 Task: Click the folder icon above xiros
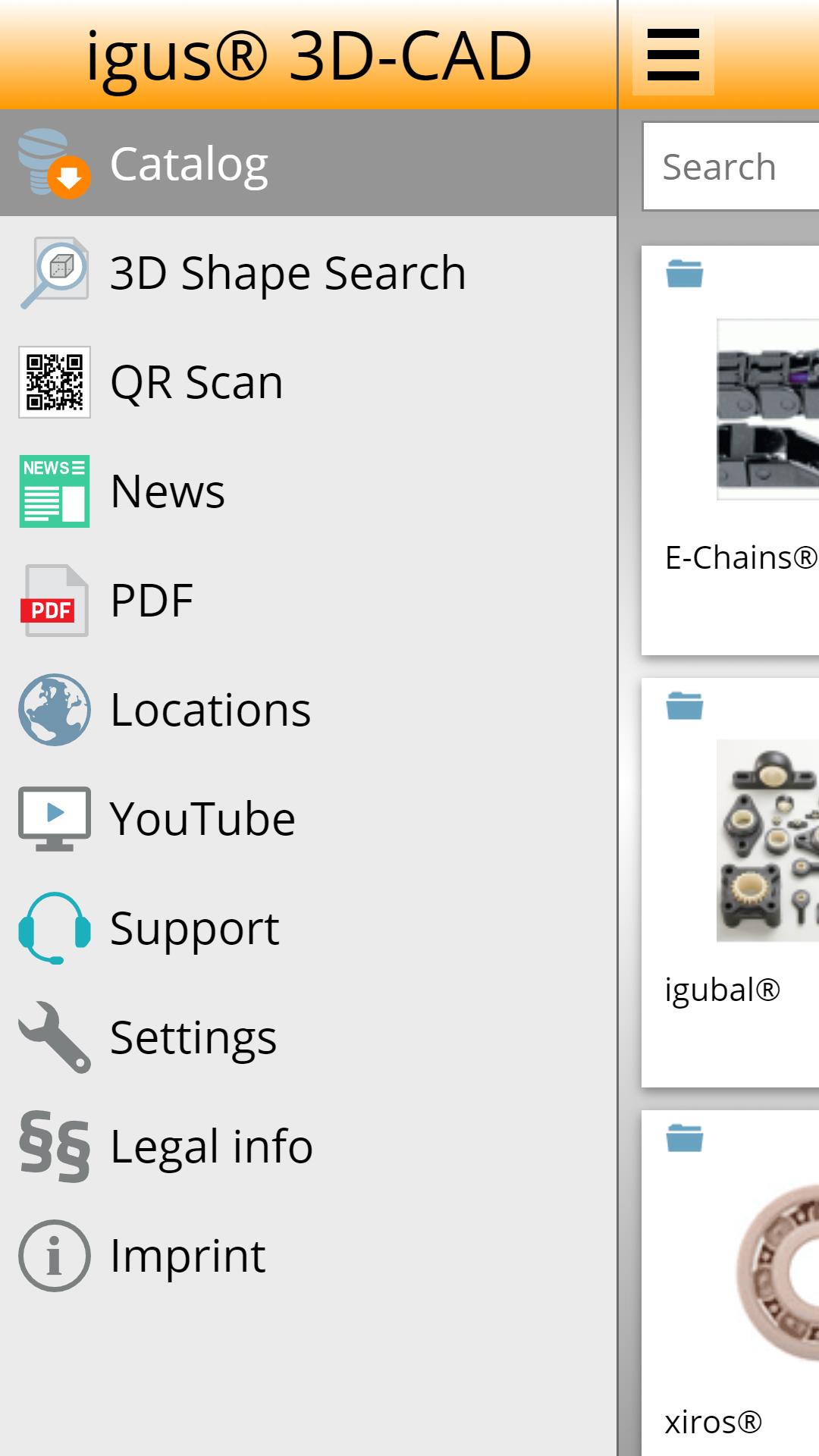[x=685, y=1138]
